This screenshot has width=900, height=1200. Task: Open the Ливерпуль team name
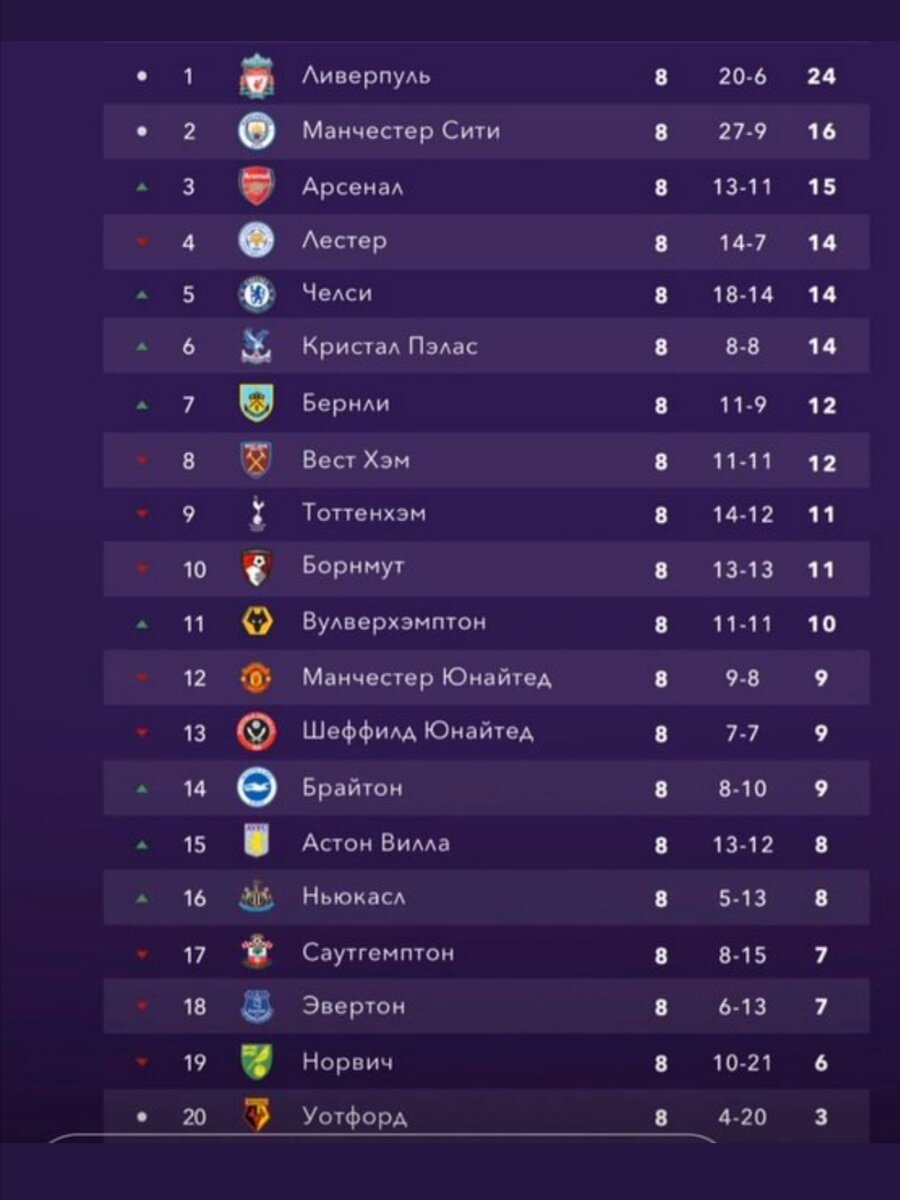[x=367, y=76]
